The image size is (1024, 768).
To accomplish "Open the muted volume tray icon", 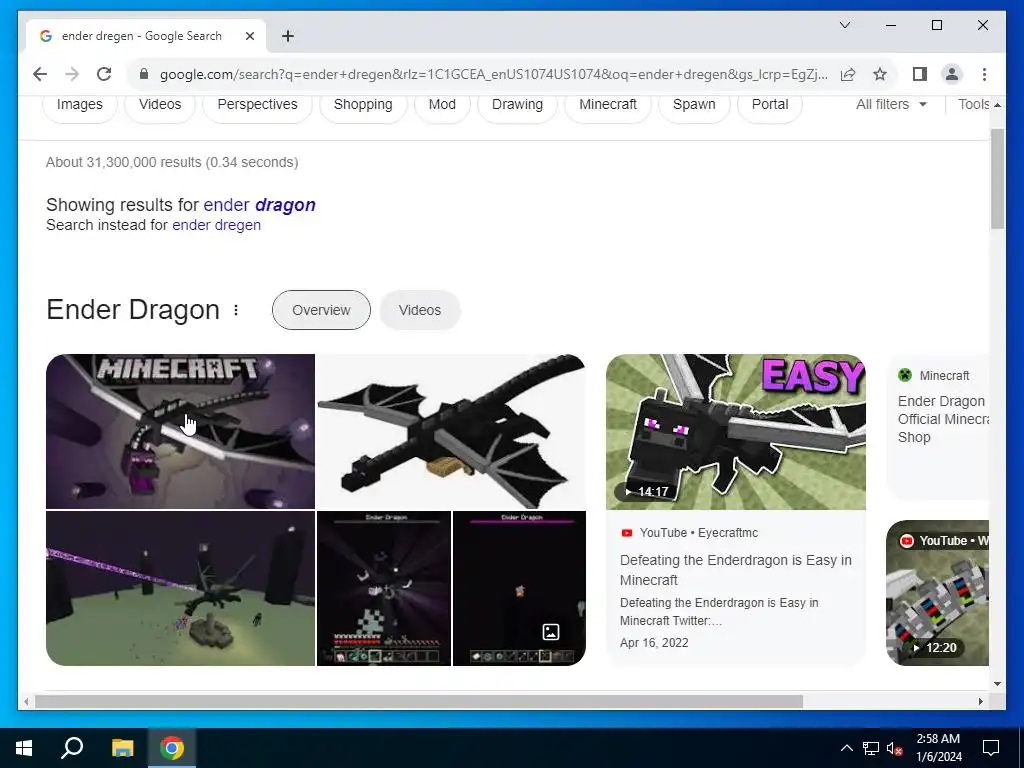I will (895, 748).
